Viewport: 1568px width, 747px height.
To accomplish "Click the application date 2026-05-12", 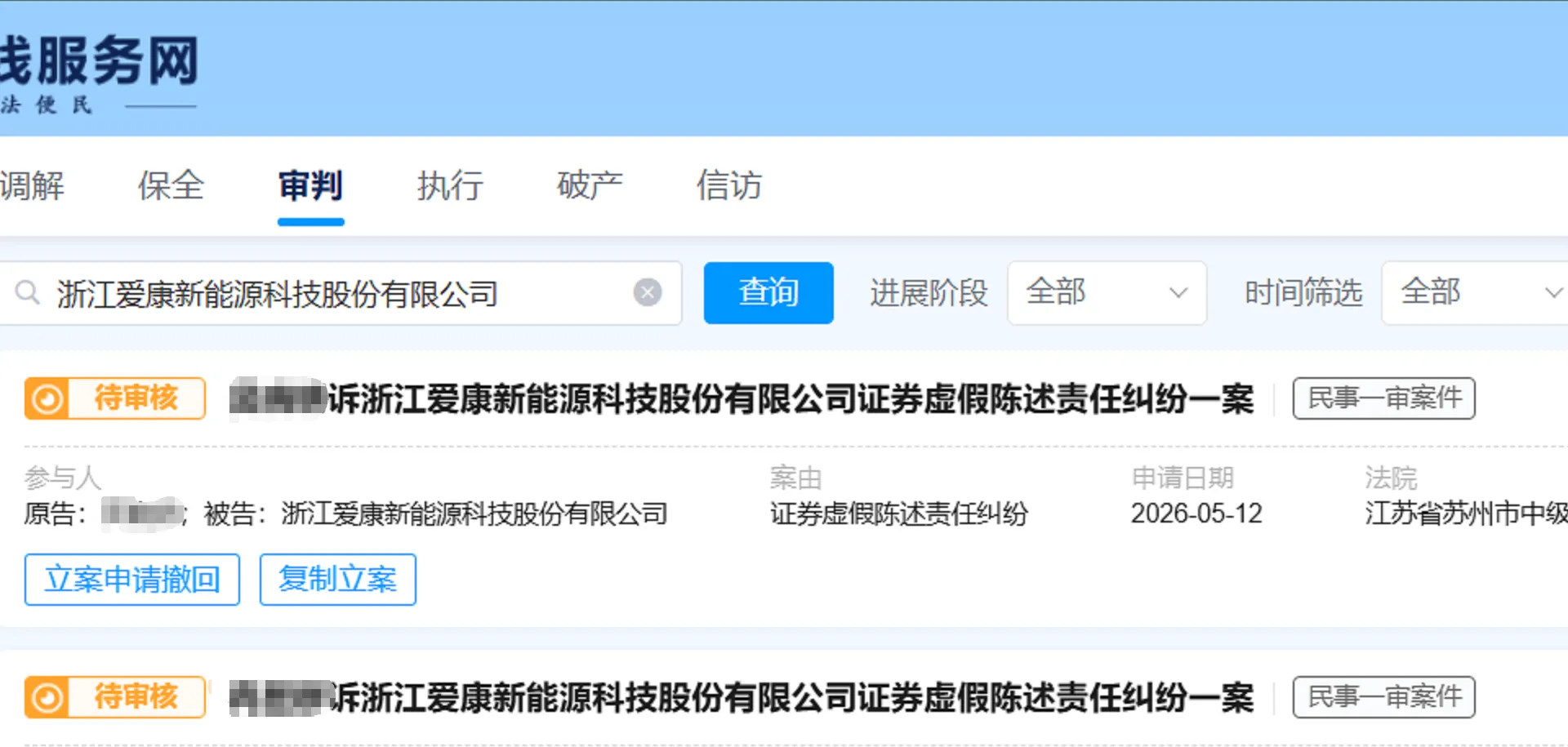I will (1196, 514).
